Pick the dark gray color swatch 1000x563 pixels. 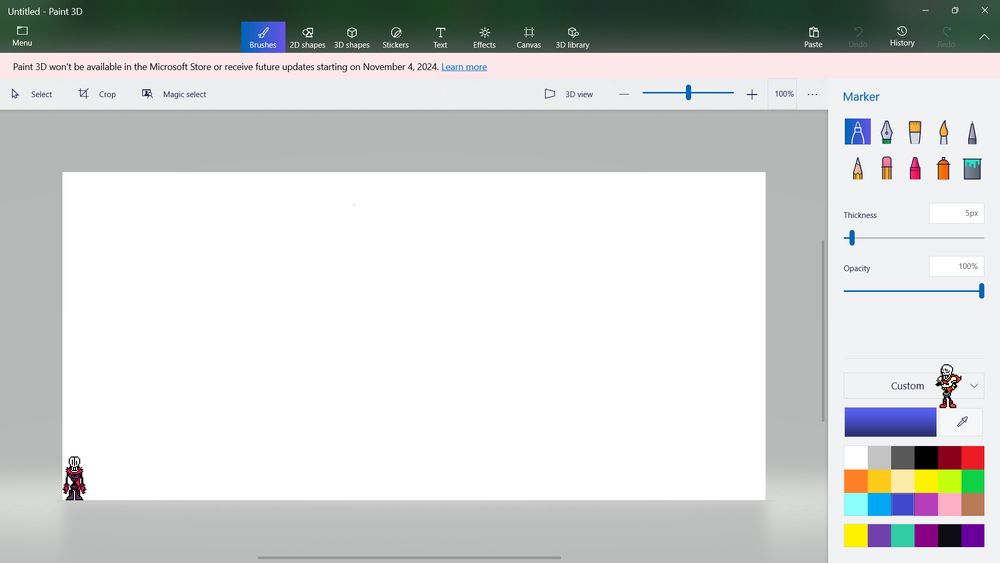pyautogui.click(x=902, y=457)
